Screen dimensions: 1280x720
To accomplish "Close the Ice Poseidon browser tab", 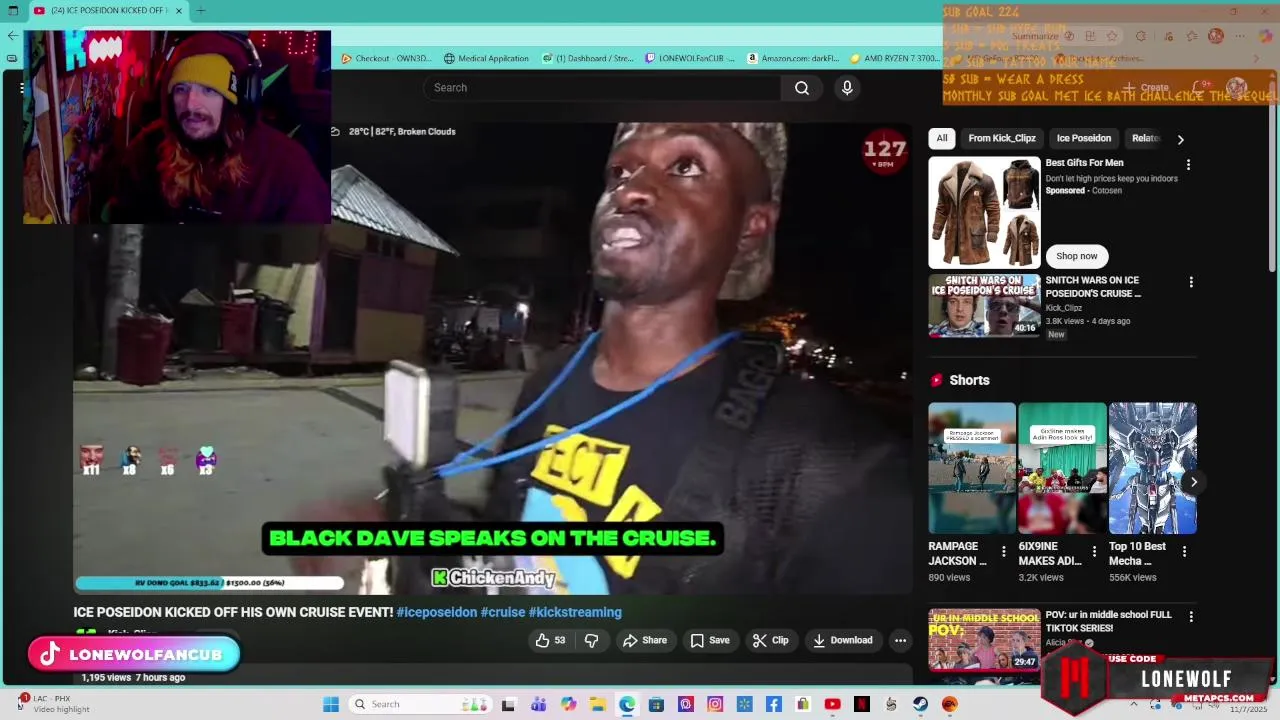I will (x=179, y=10).
